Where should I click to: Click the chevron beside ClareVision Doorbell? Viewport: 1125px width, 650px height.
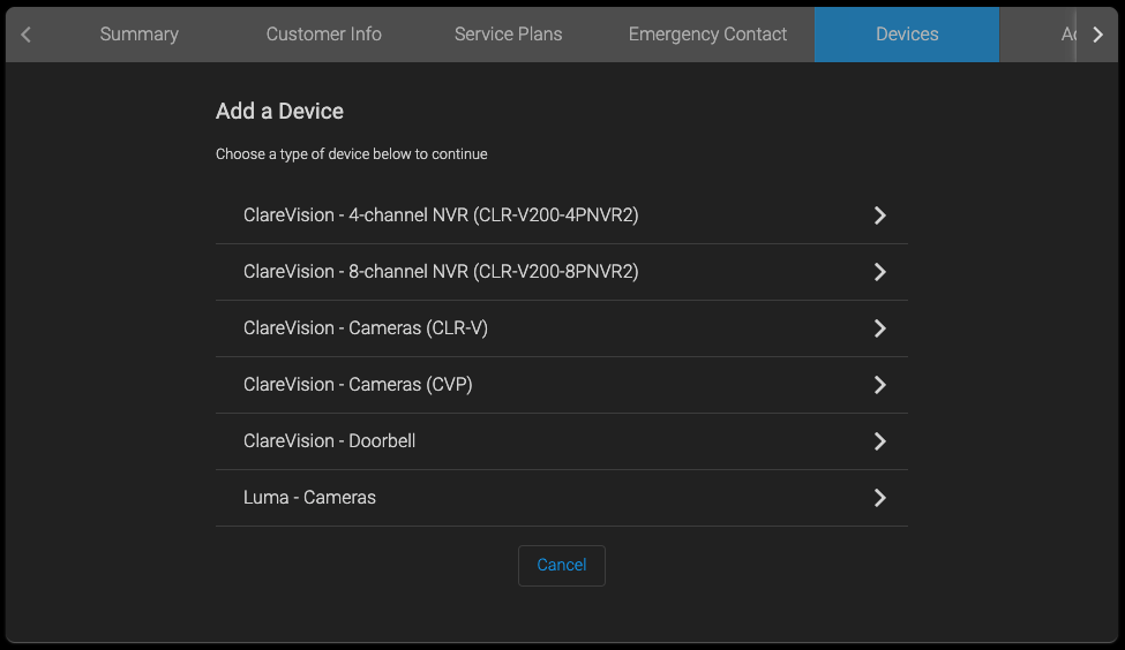click(x=879, y=441)
